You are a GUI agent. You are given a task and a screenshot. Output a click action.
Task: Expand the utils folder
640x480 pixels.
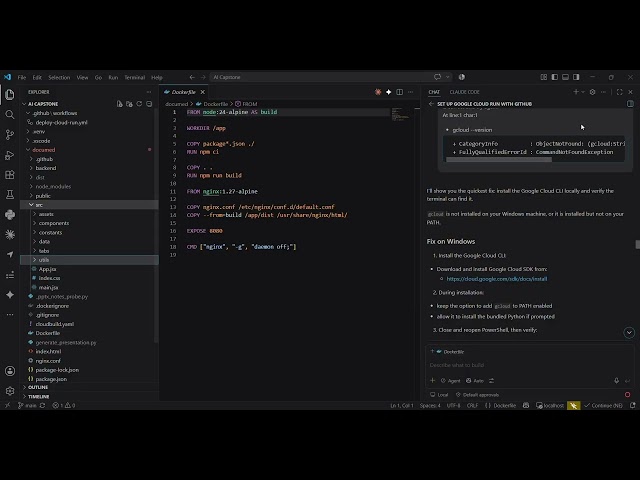(90, 260)
